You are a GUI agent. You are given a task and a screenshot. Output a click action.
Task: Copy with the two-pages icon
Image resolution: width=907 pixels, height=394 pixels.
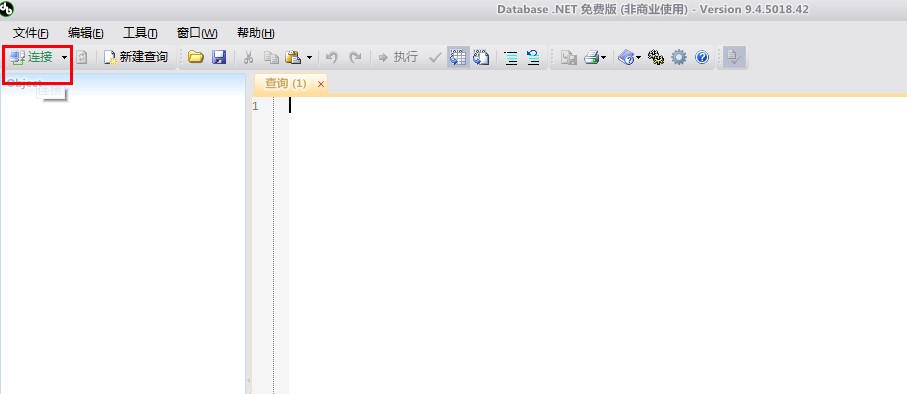coord(271,57)
